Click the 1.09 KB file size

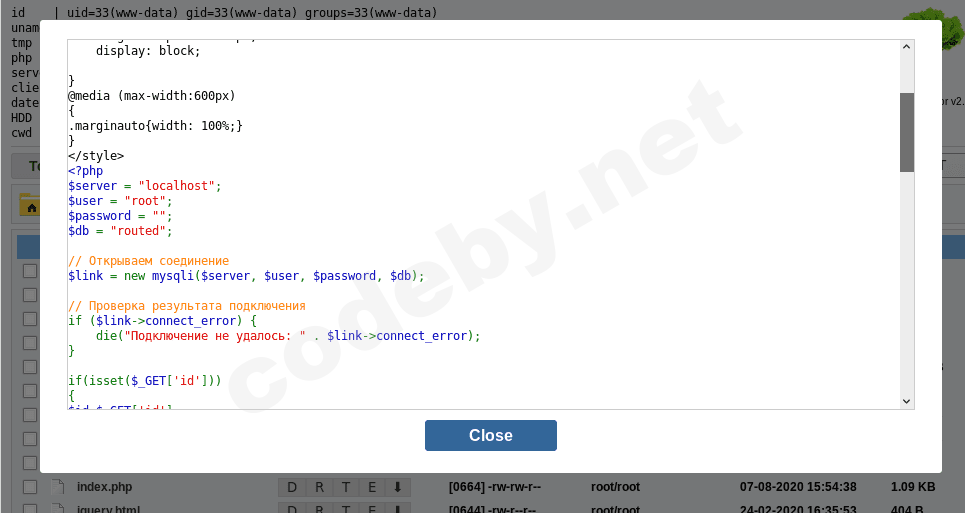913,487
